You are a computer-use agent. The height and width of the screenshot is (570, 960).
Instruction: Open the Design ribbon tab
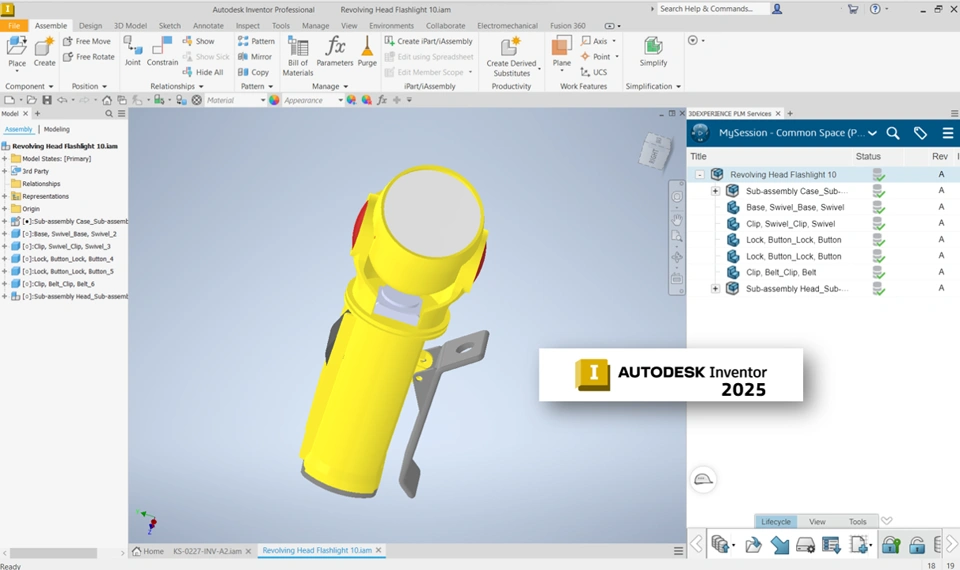tap(90, 26)
